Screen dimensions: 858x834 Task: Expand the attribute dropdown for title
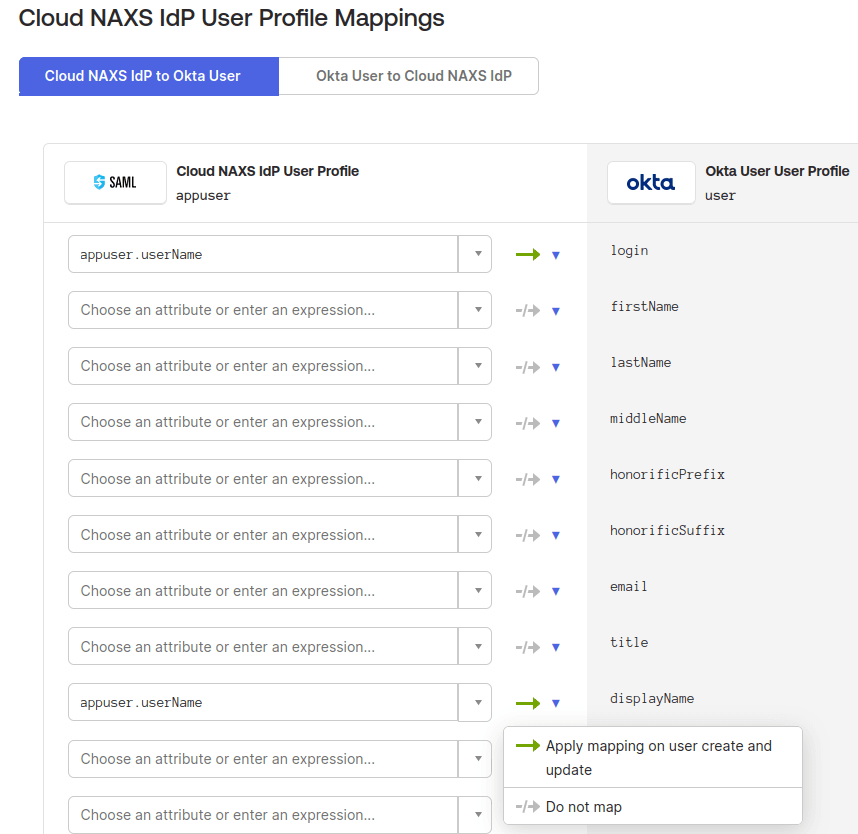tap(475, 646)
